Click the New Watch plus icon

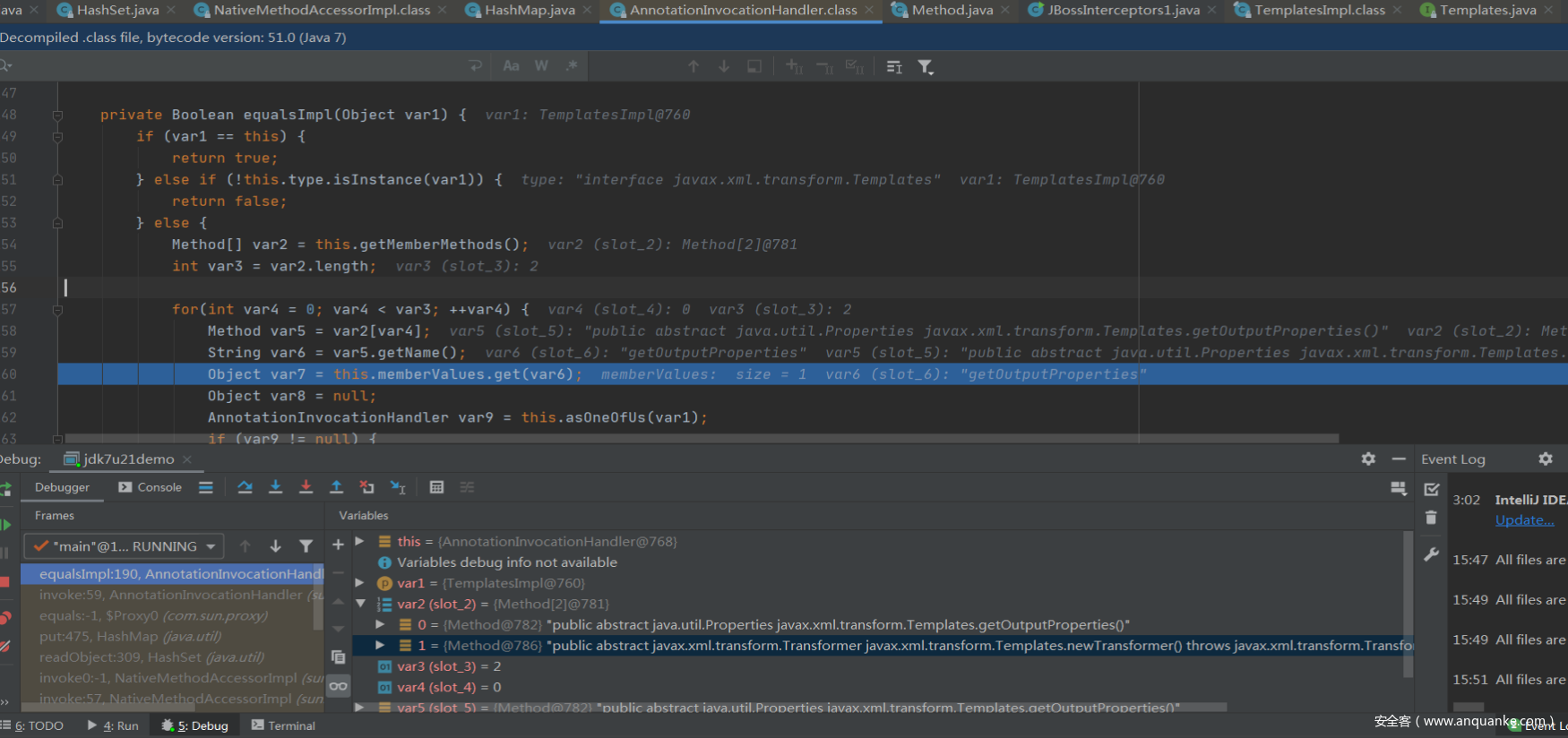tap(338, 545)
